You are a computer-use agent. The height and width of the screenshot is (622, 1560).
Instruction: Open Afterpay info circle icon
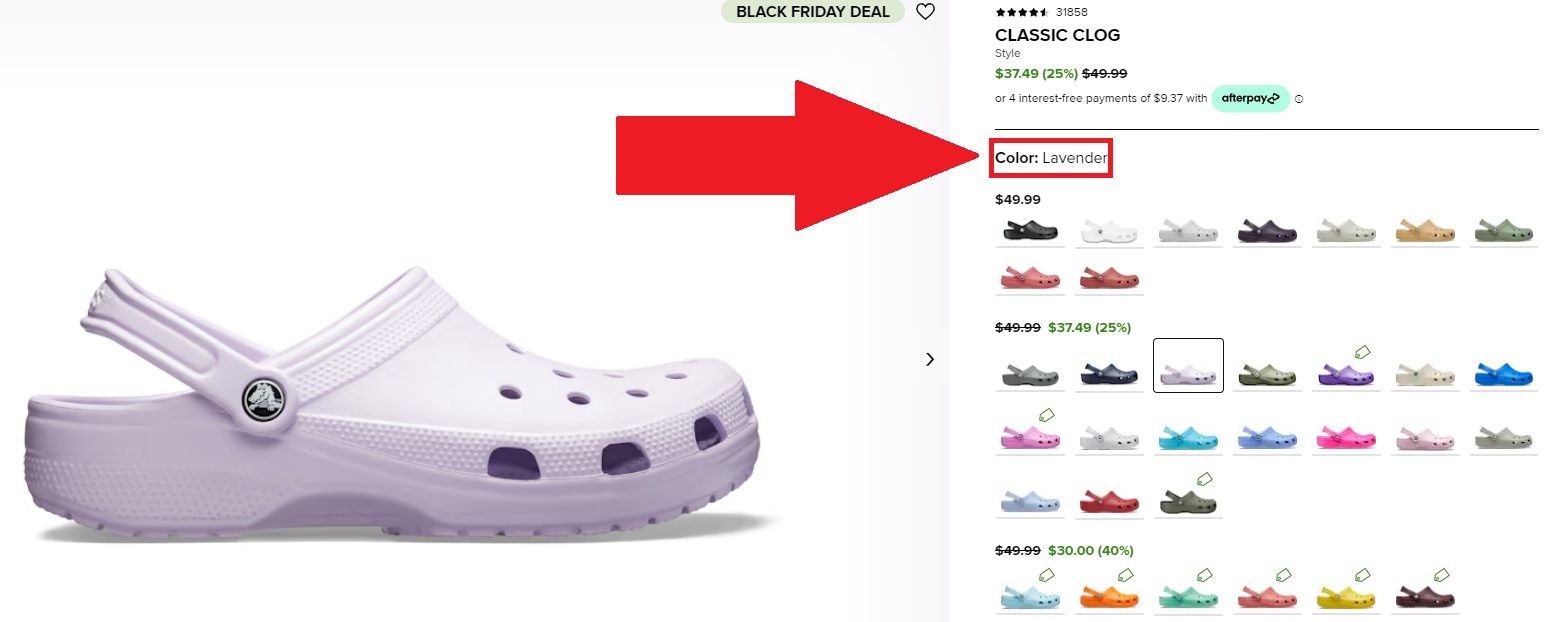1299,99
